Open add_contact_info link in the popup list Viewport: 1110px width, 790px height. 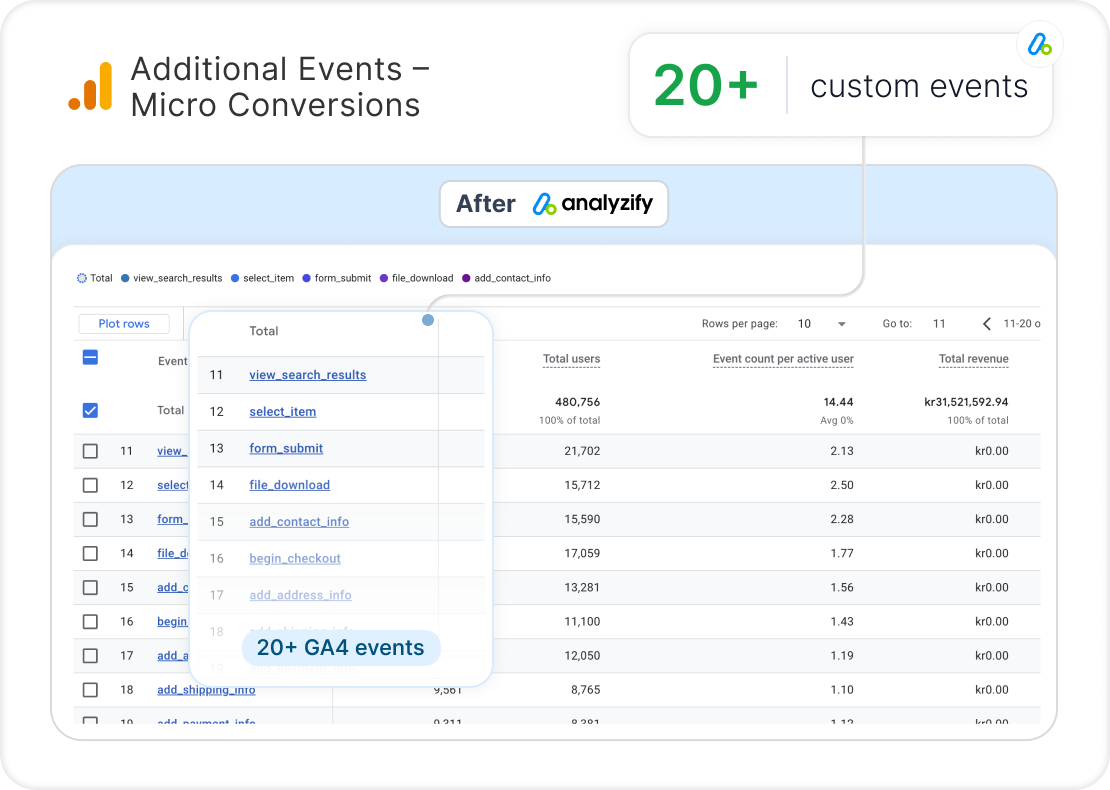299,522
